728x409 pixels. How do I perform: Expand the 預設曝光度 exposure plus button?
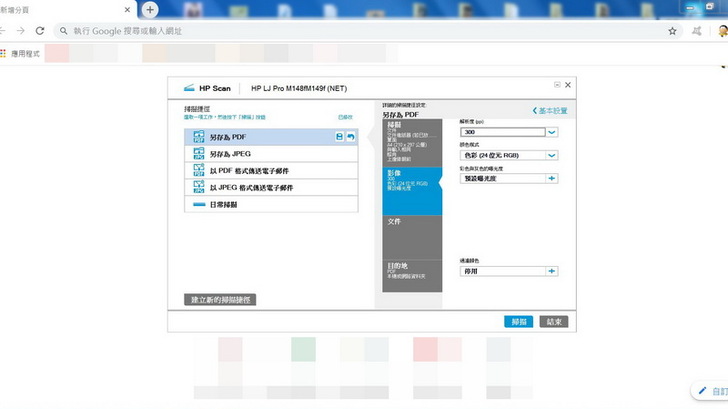pos(552,178)
